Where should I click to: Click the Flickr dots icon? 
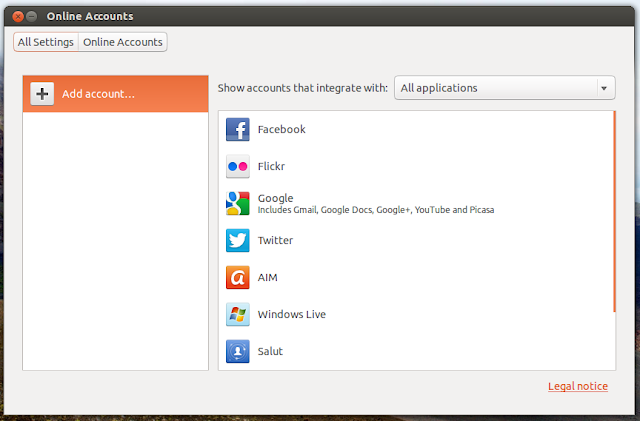click(238, 166)
